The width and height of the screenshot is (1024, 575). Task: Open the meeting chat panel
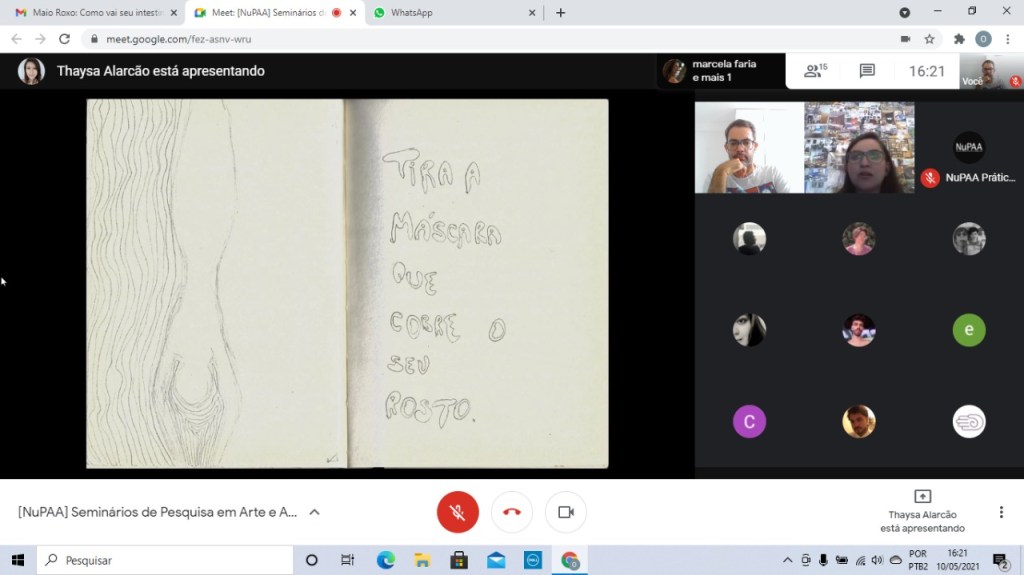[x=867, y=71]
